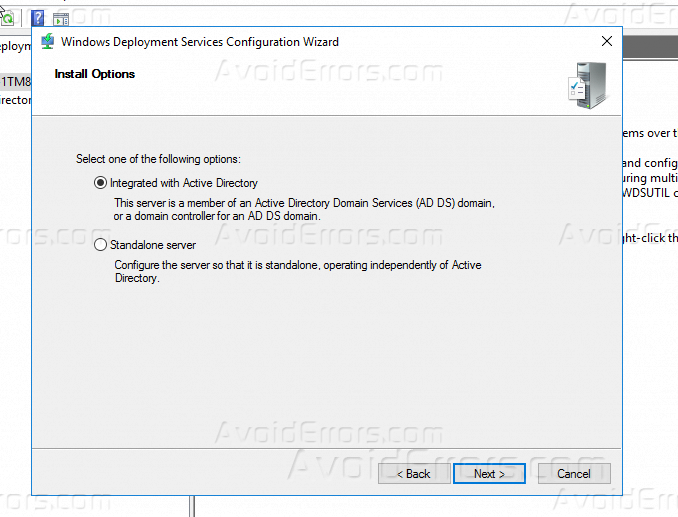
Task: Click the wizard window title text
Action: pos(200,42)
